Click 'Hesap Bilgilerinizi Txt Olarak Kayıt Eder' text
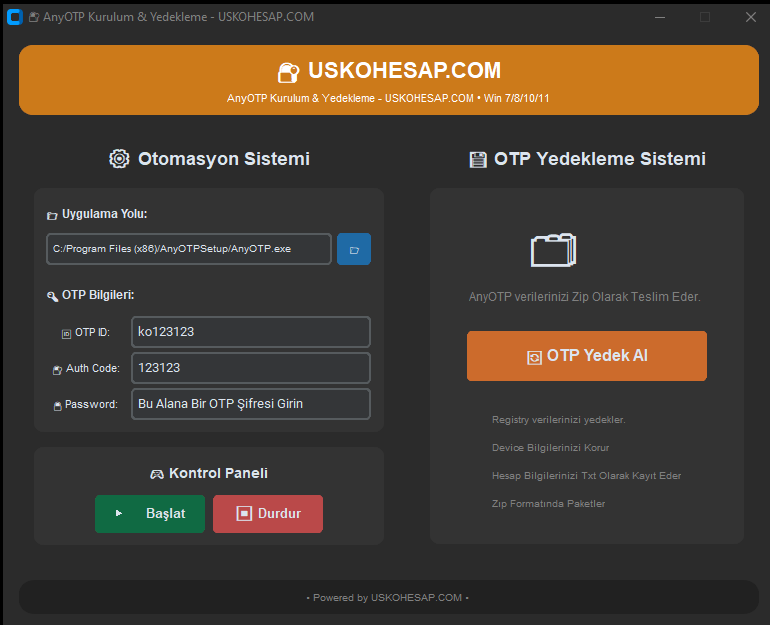 586,476
